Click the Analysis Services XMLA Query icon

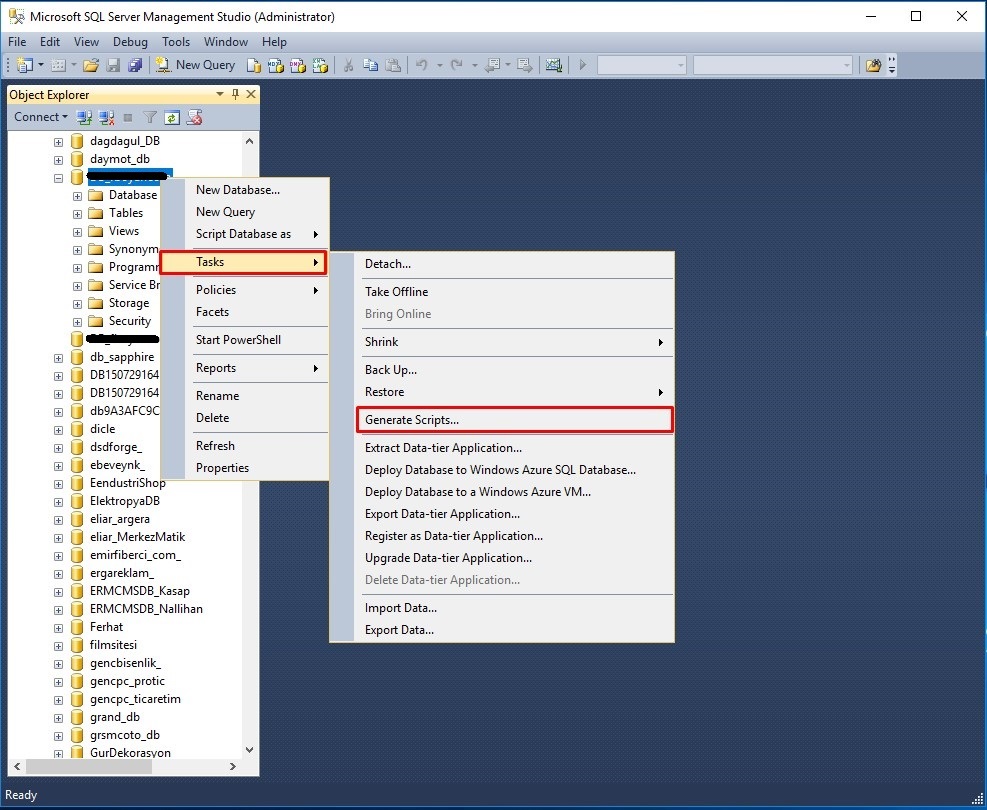pyautogui.click(x=320, y=65)
